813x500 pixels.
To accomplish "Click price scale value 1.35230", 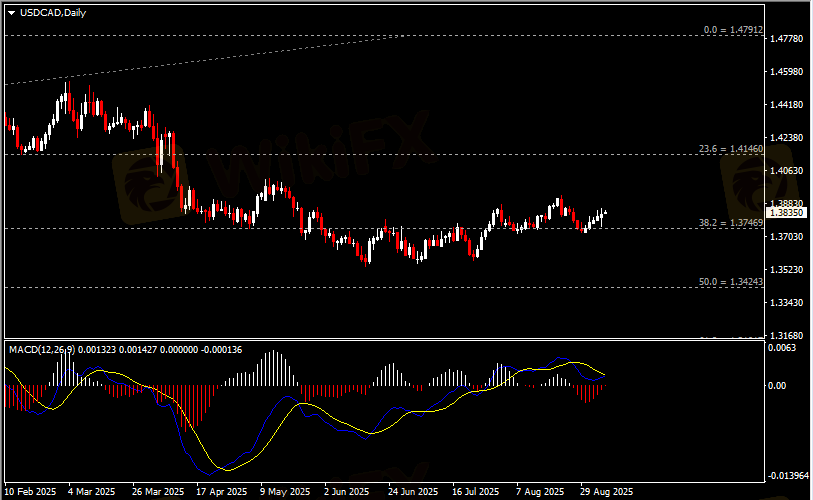I will [787, 269].
